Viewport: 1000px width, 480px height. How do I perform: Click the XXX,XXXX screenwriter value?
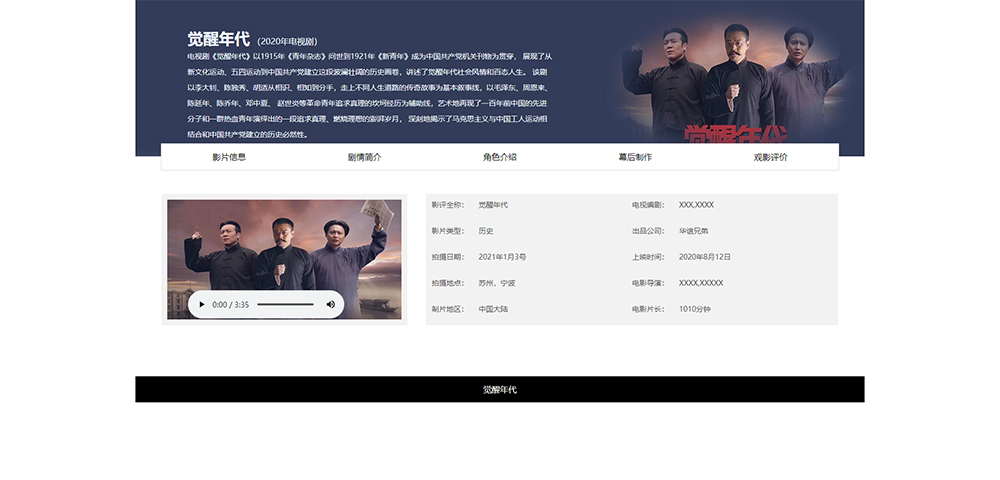pyautogui.click(x=696, y=205)
